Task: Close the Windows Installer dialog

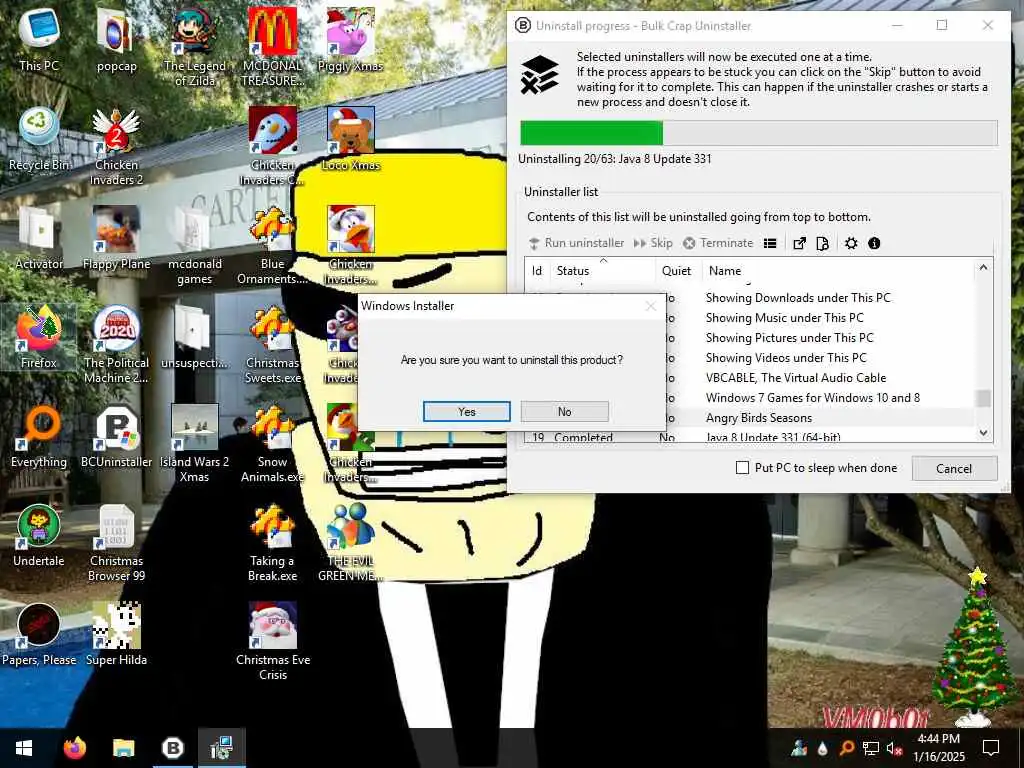Action: [x=650, y=306]
